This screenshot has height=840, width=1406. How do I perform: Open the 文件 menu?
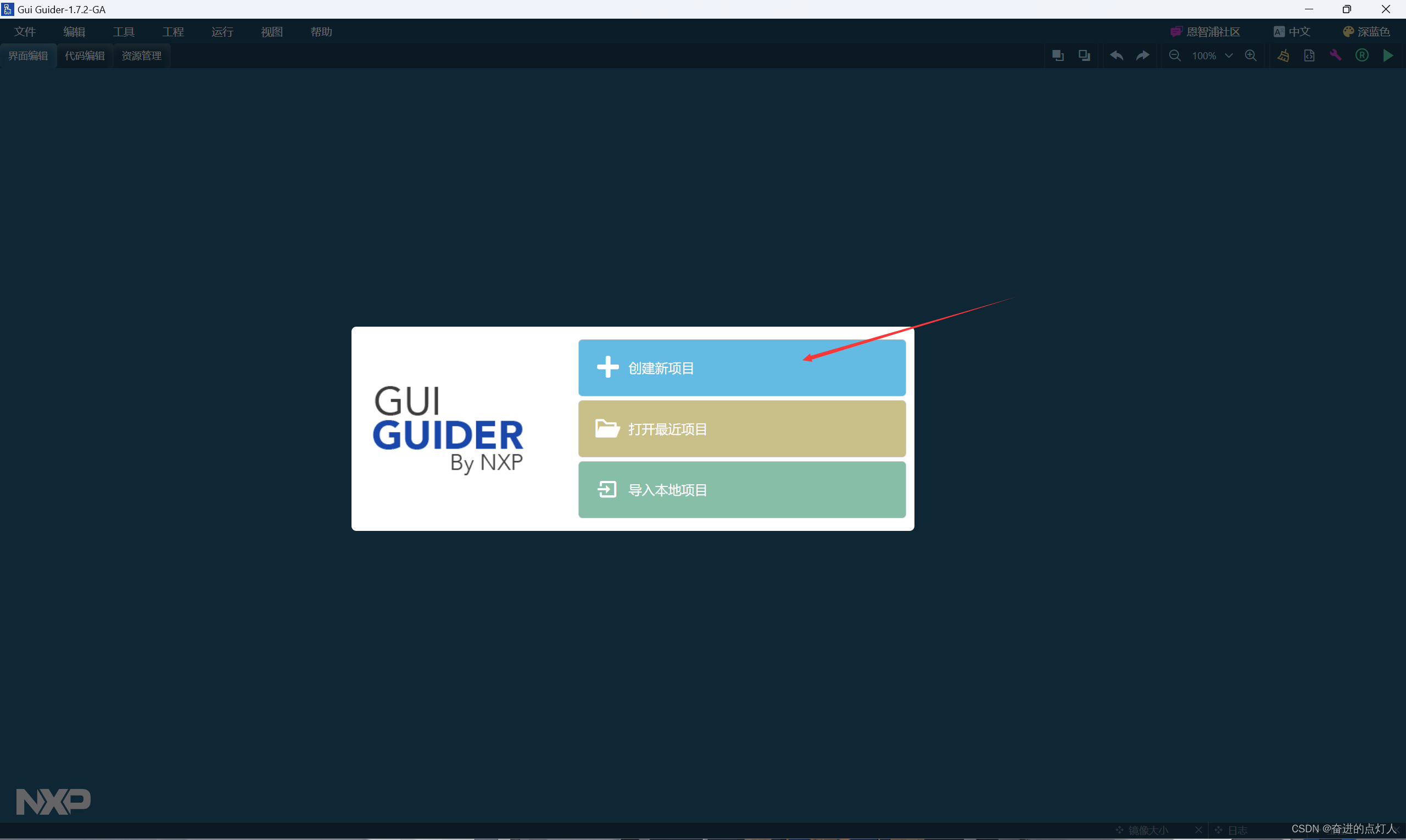(25, 32)
